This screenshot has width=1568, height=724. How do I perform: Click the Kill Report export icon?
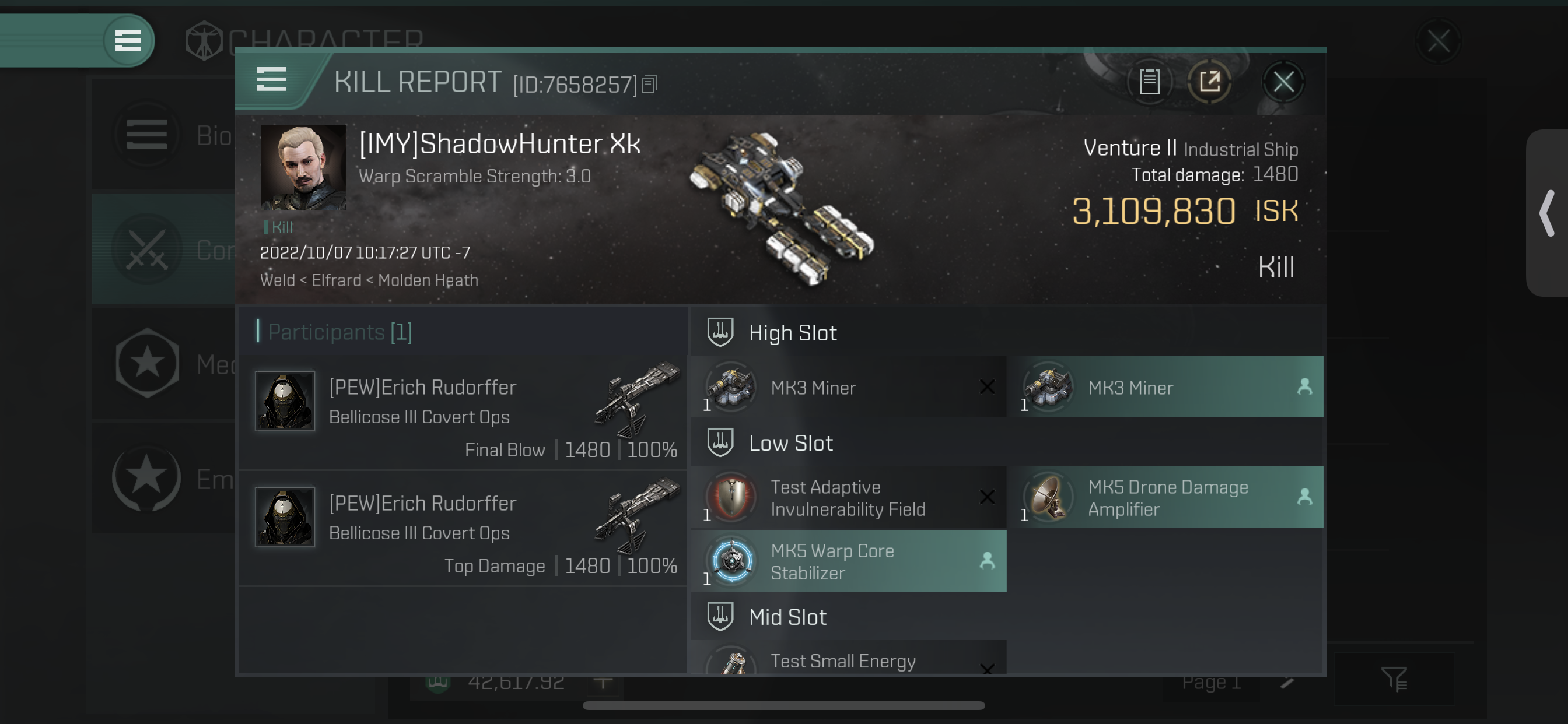(x=1209, y=82)
